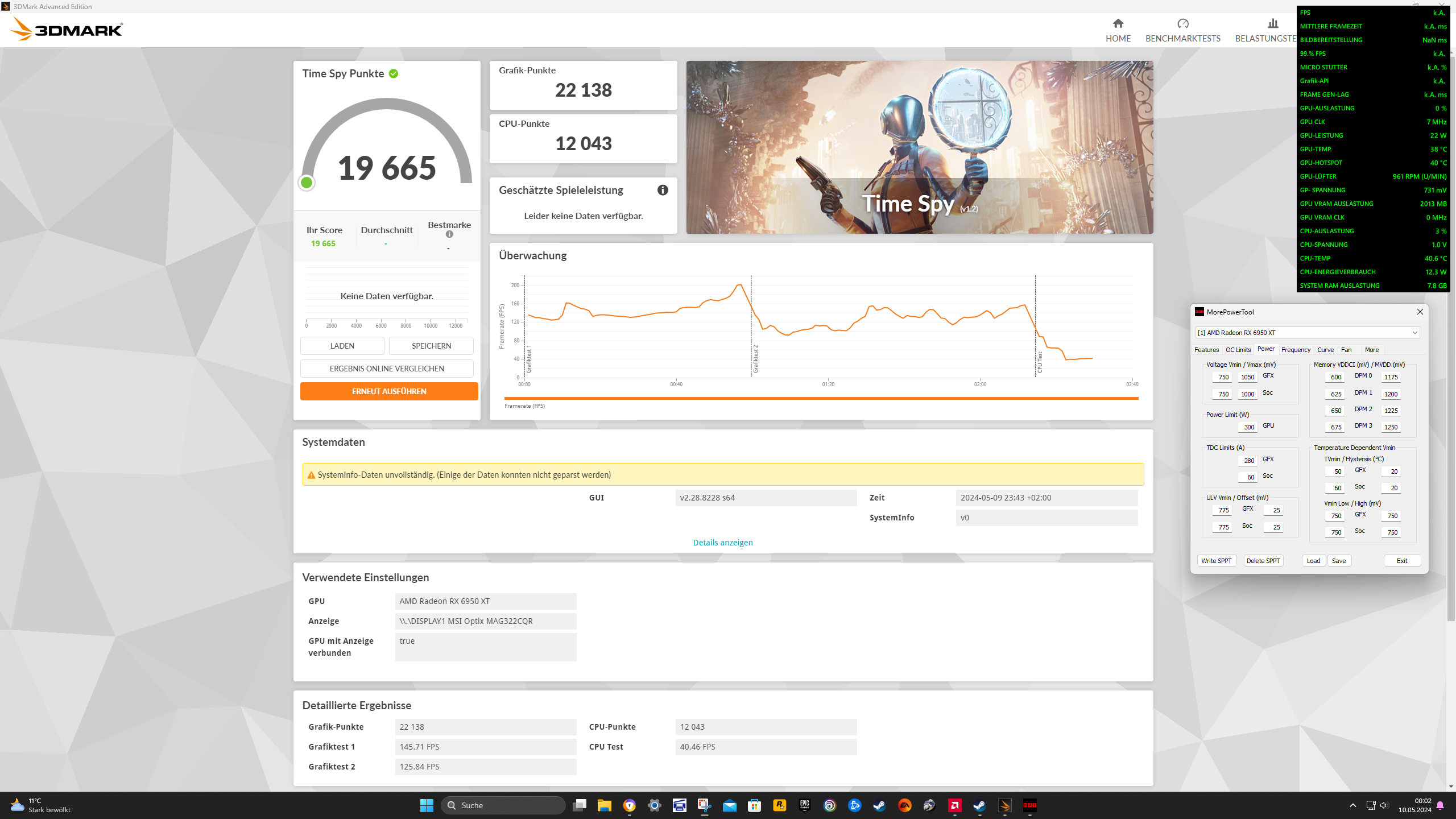Viewport: 1456px width, 819px height.
Task: Click the info icon beside Geschätzte Spieleleistung
Action: [x=663, y=190]
